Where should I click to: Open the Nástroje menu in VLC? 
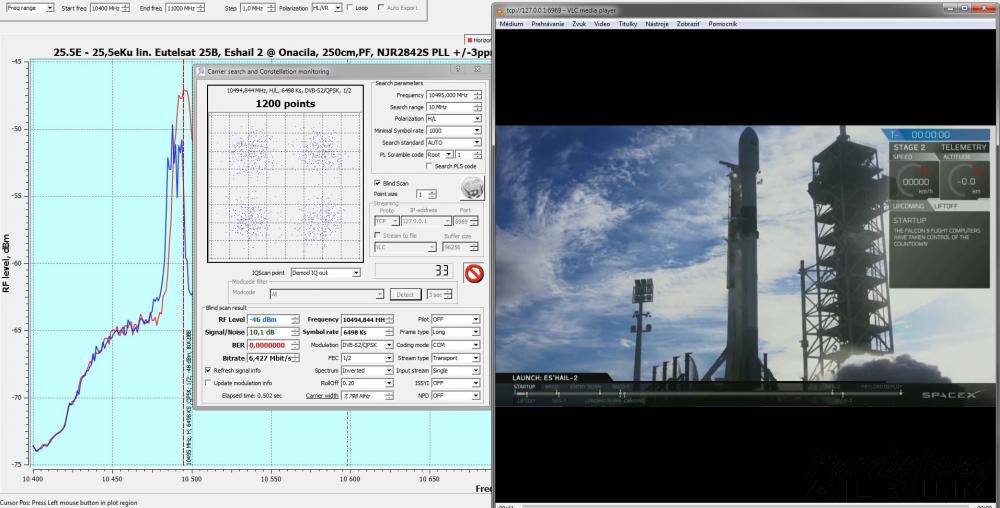657,22
